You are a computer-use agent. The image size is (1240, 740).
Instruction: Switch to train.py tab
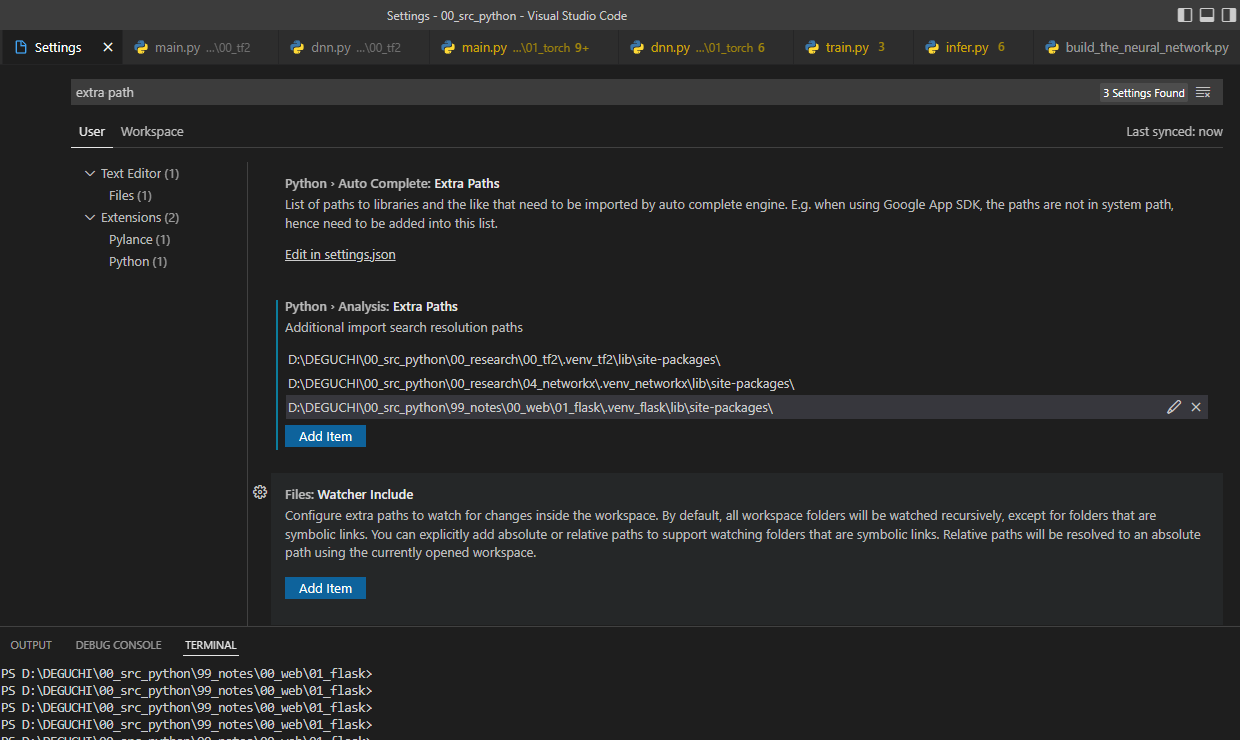pyautogui.click(x=854, y=47)
